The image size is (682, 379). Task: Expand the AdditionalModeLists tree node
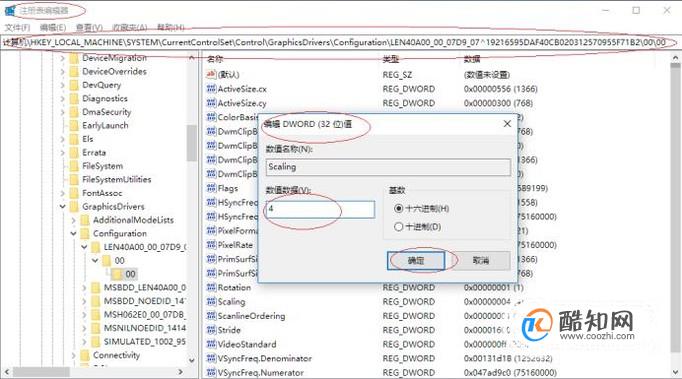tap(74, 220)
